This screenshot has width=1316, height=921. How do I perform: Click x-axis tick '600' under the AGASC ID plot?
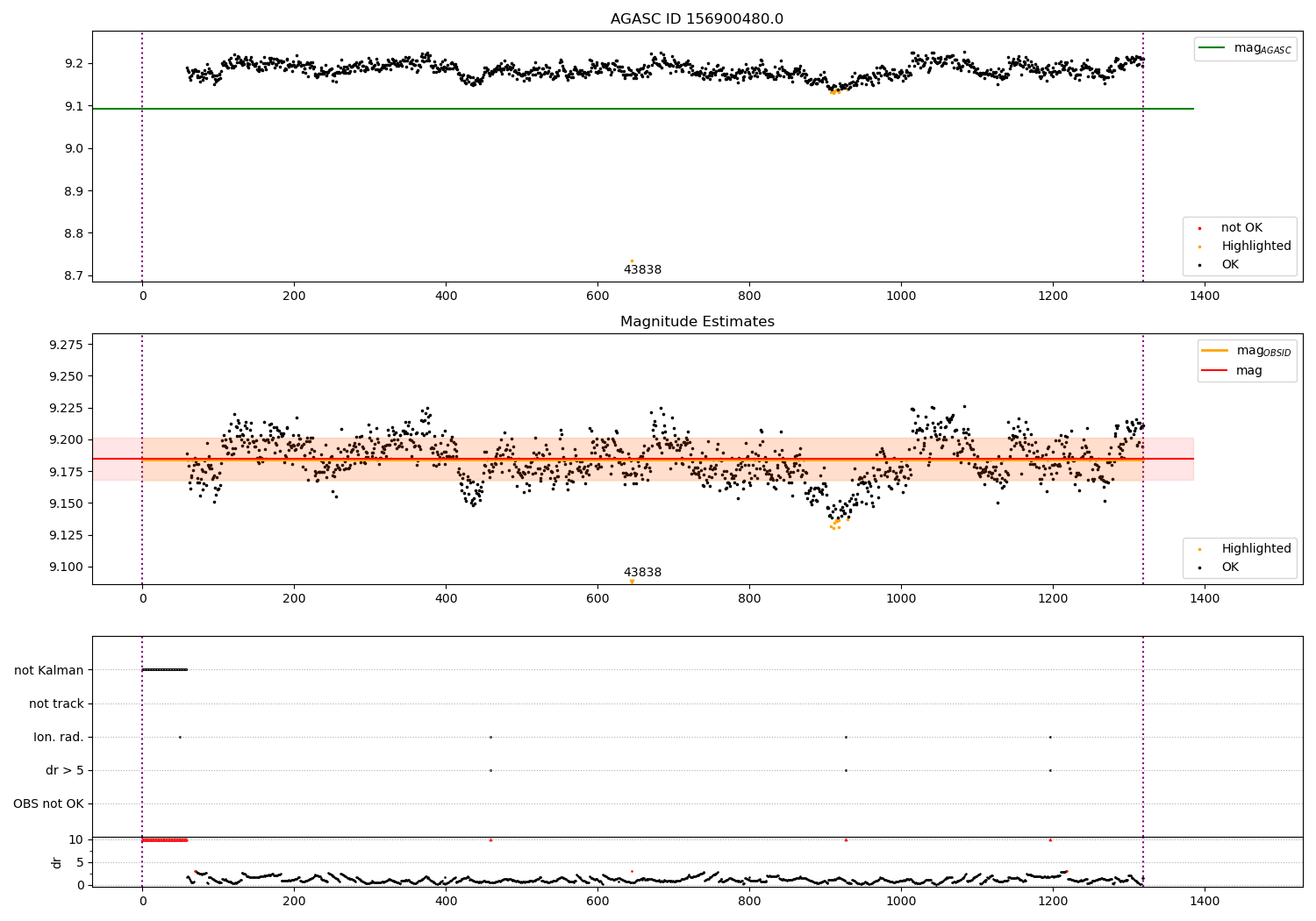tap(597, 296)
